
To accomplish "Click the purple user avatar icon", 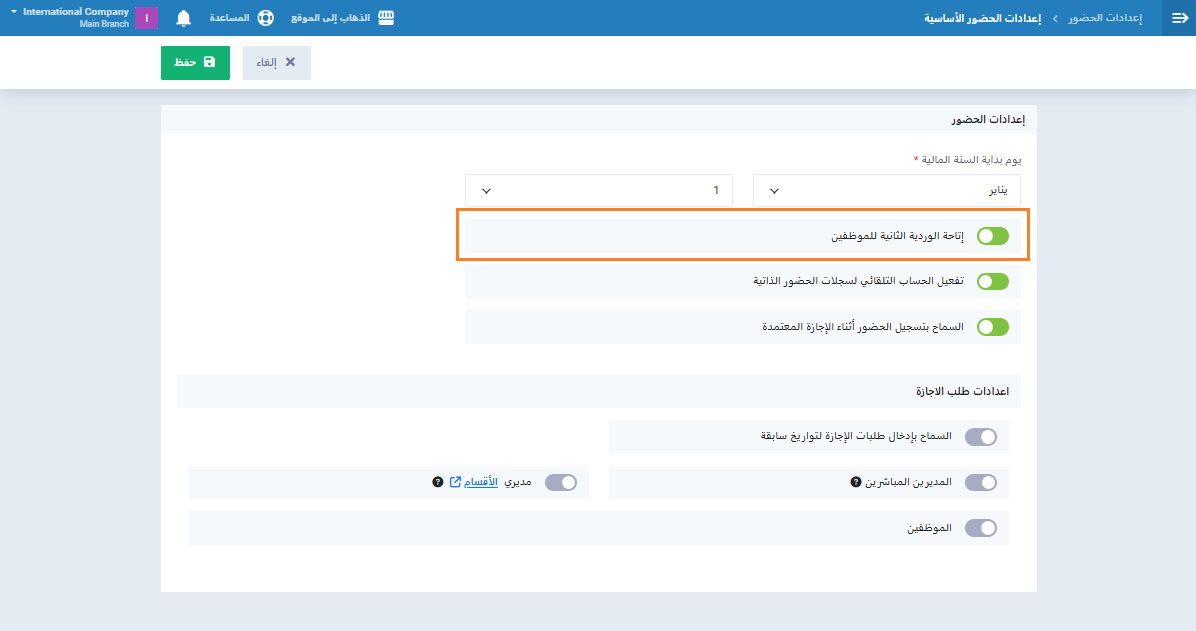I will coord(146,18).
